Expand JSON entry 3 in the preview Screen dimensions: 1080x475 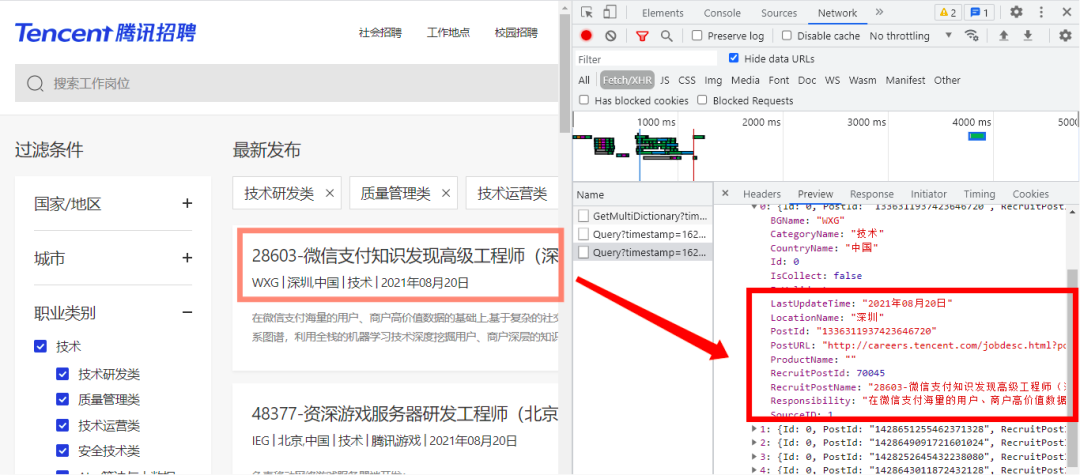point(754,456)
